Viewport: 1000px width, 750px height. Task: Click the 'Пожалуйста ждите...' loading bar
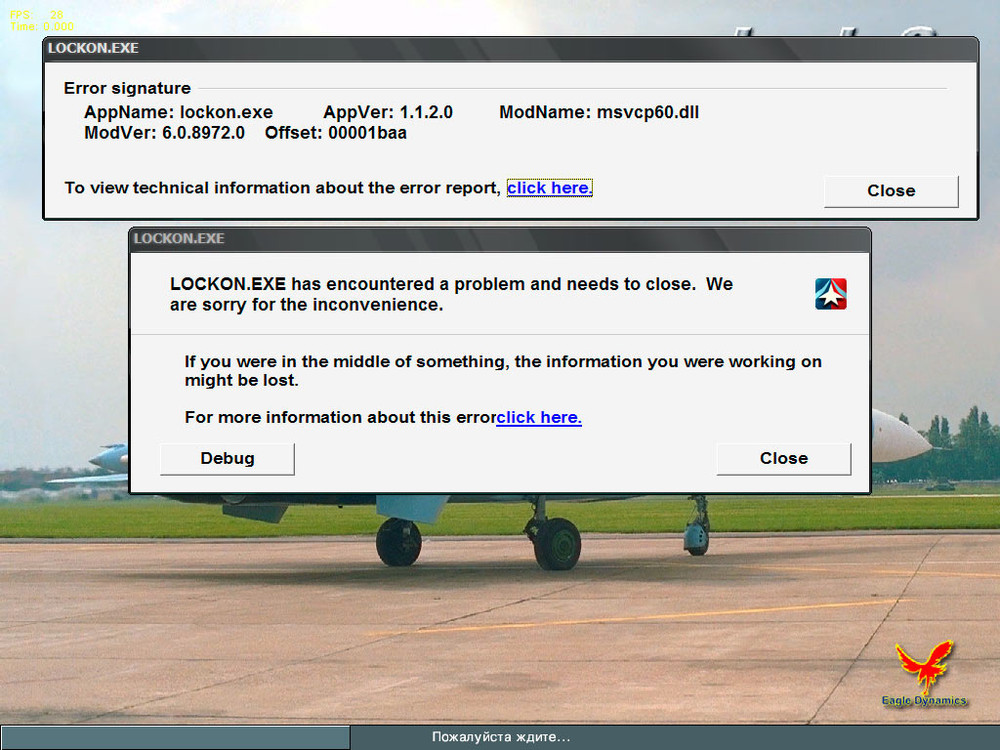coord(500,737)
